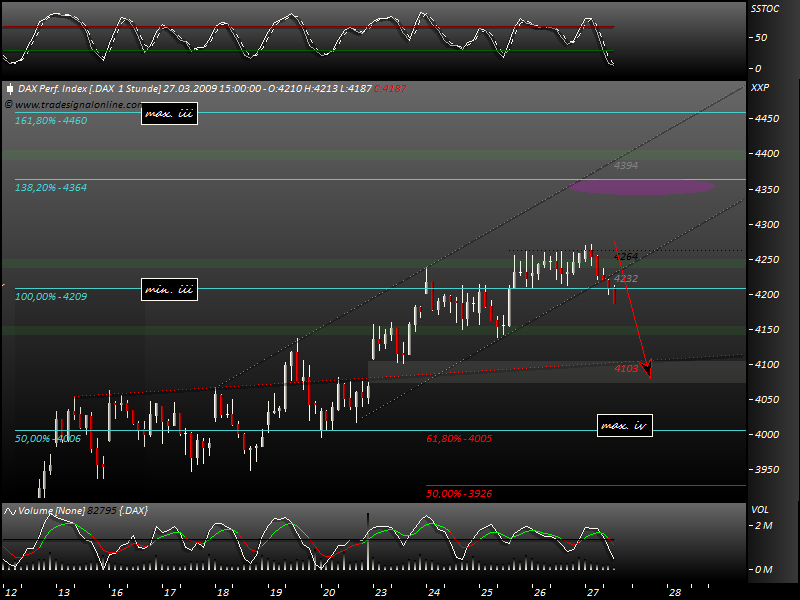
Task: Click date label 24 on the time axis
Action: (434, 592)
